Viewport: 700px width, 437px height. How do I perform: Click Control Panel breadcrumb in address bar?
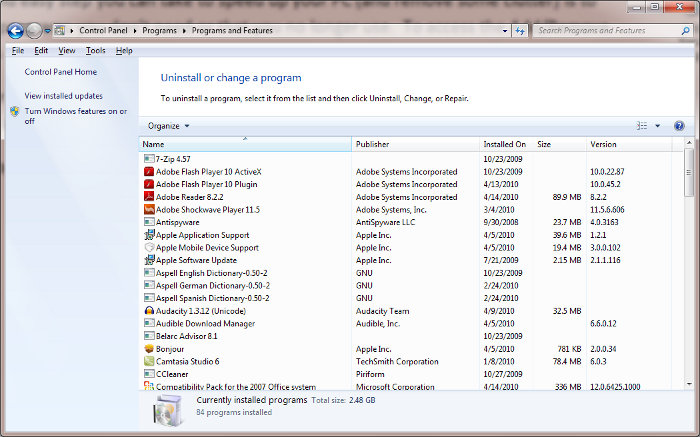click(x=103, y=30)
